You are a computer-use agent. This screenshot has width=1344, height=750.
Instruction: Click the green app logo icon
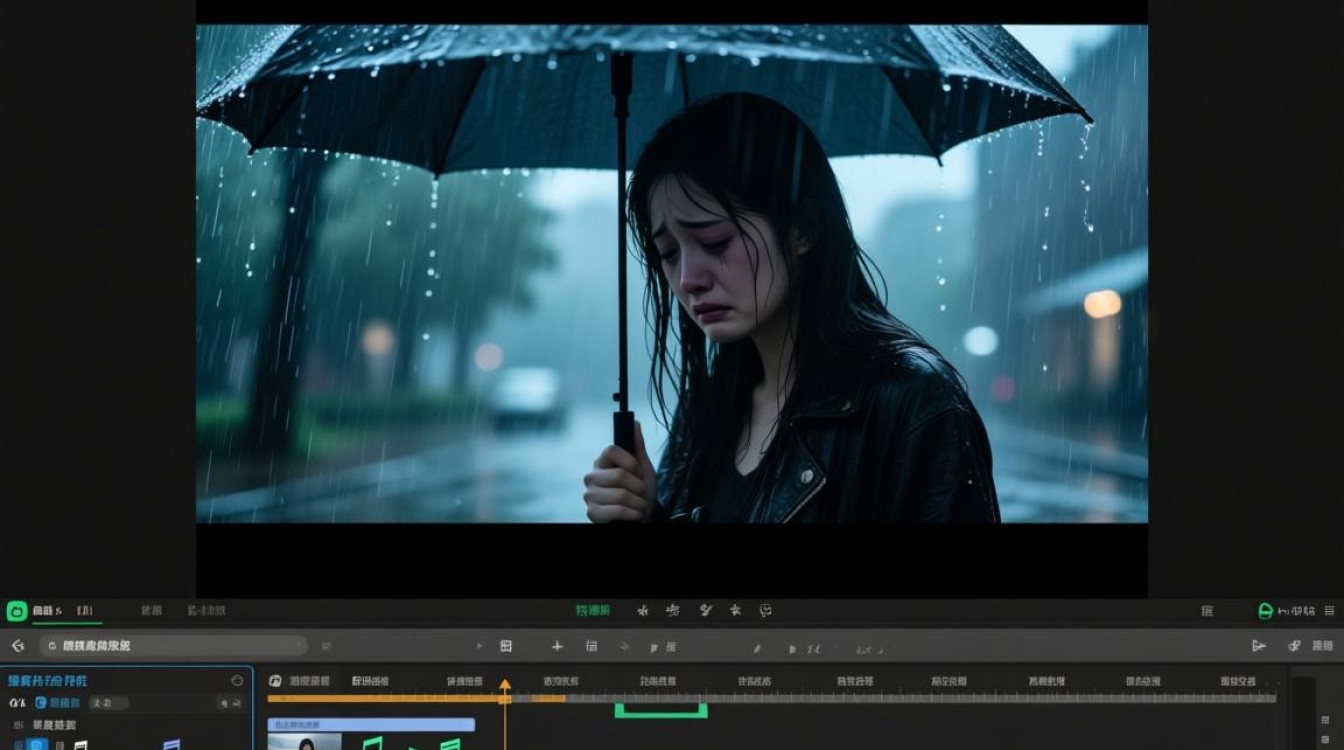point(16,611)
